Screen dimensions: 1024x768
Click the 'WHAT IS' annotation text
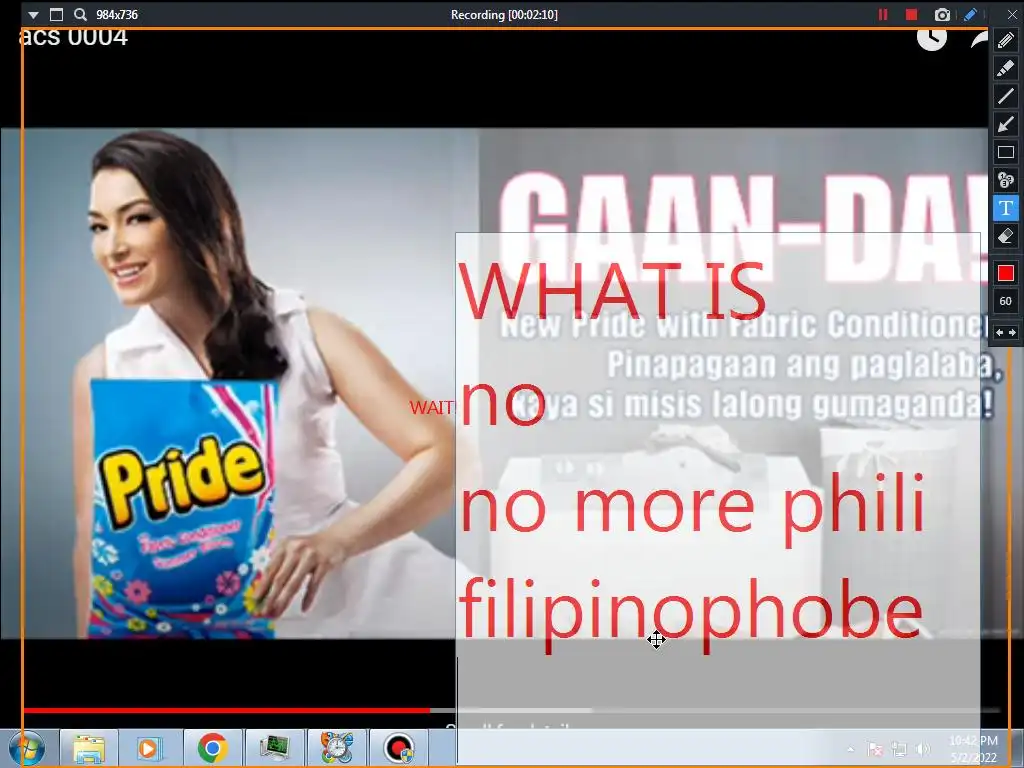point(612,291)
